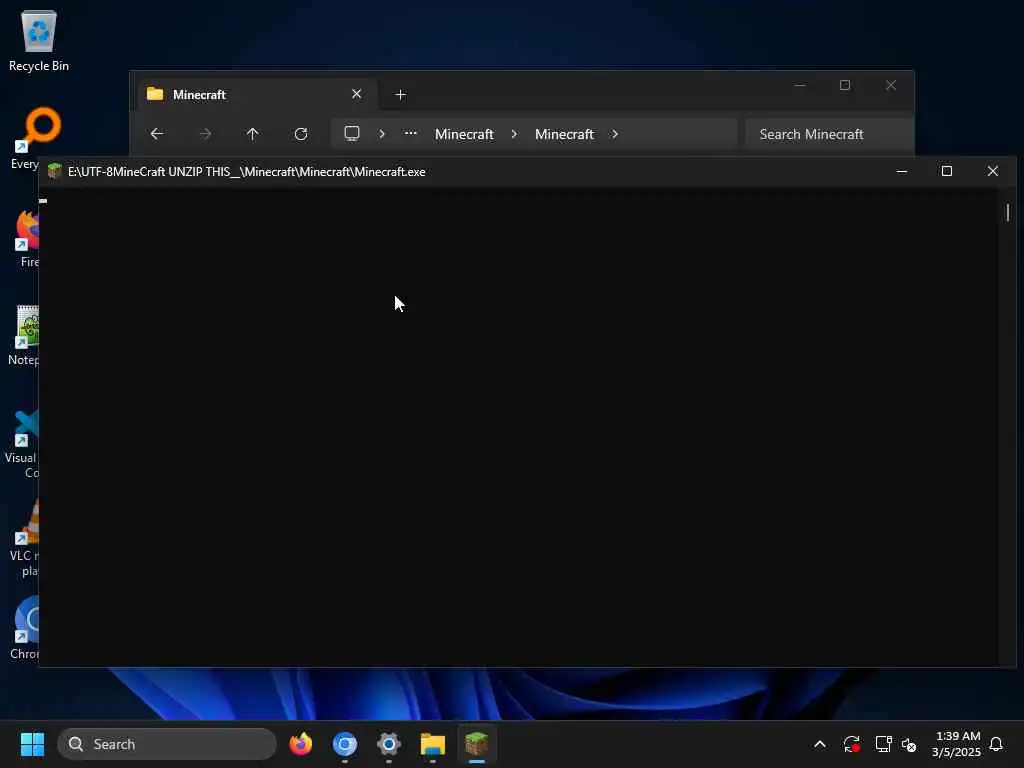Expand chevron after the This PC icon
The height and width of the screenshot is (768, 1024).
tap(382, 134)
